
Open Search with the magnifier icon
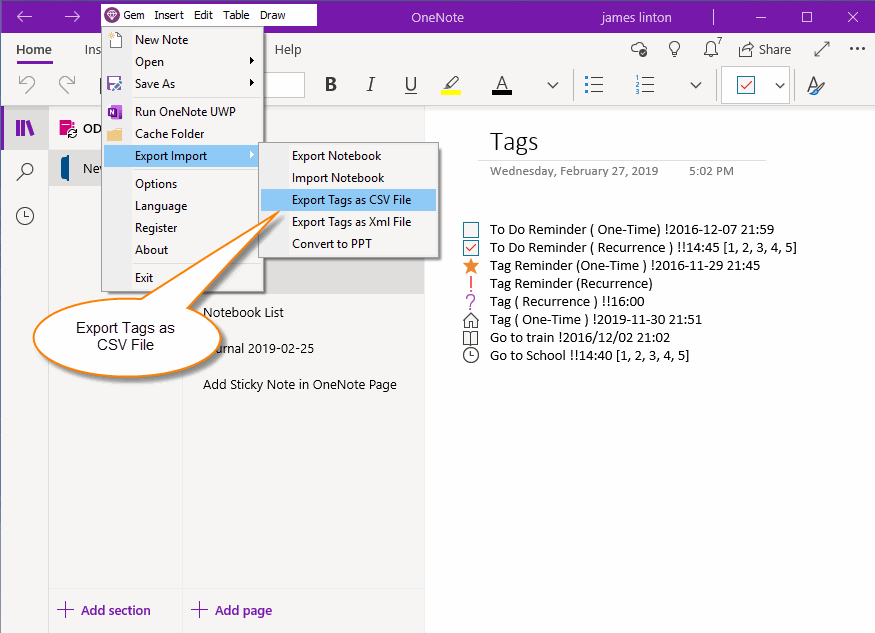pyautogui.click(x=25, y=171)
